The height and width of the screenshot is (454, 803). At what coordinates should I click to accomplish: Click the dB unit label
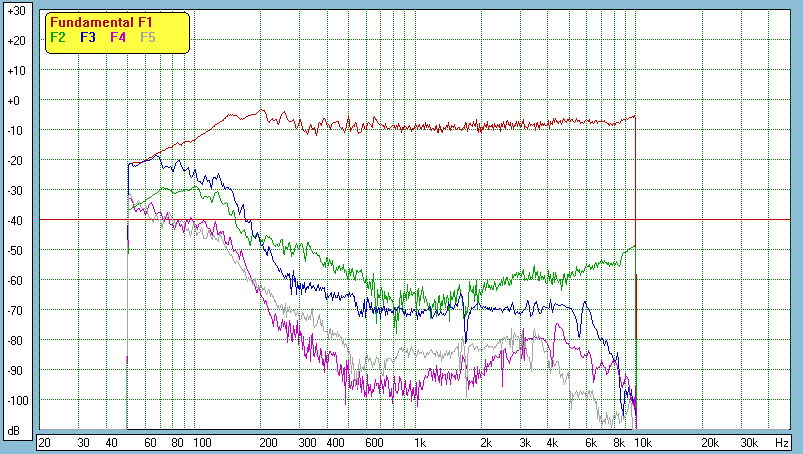click(x=15, y=431)
